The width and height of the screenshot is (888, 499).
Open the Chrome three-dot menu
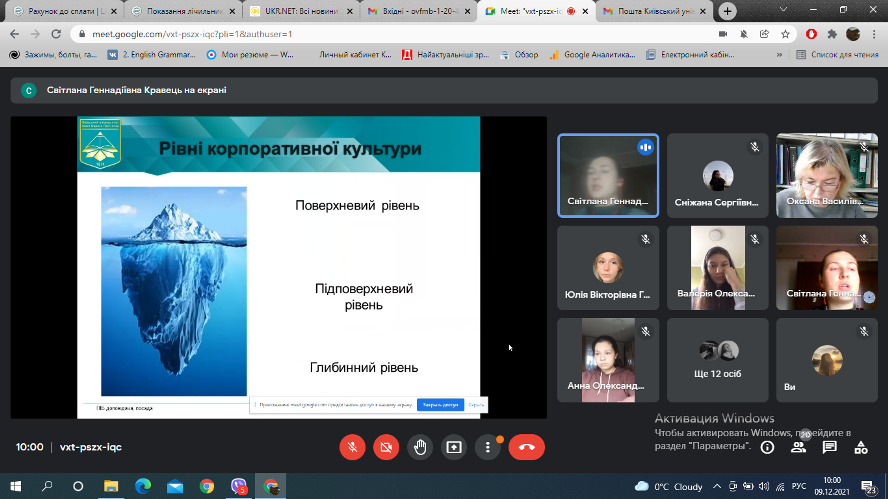(x=875, y=34)
